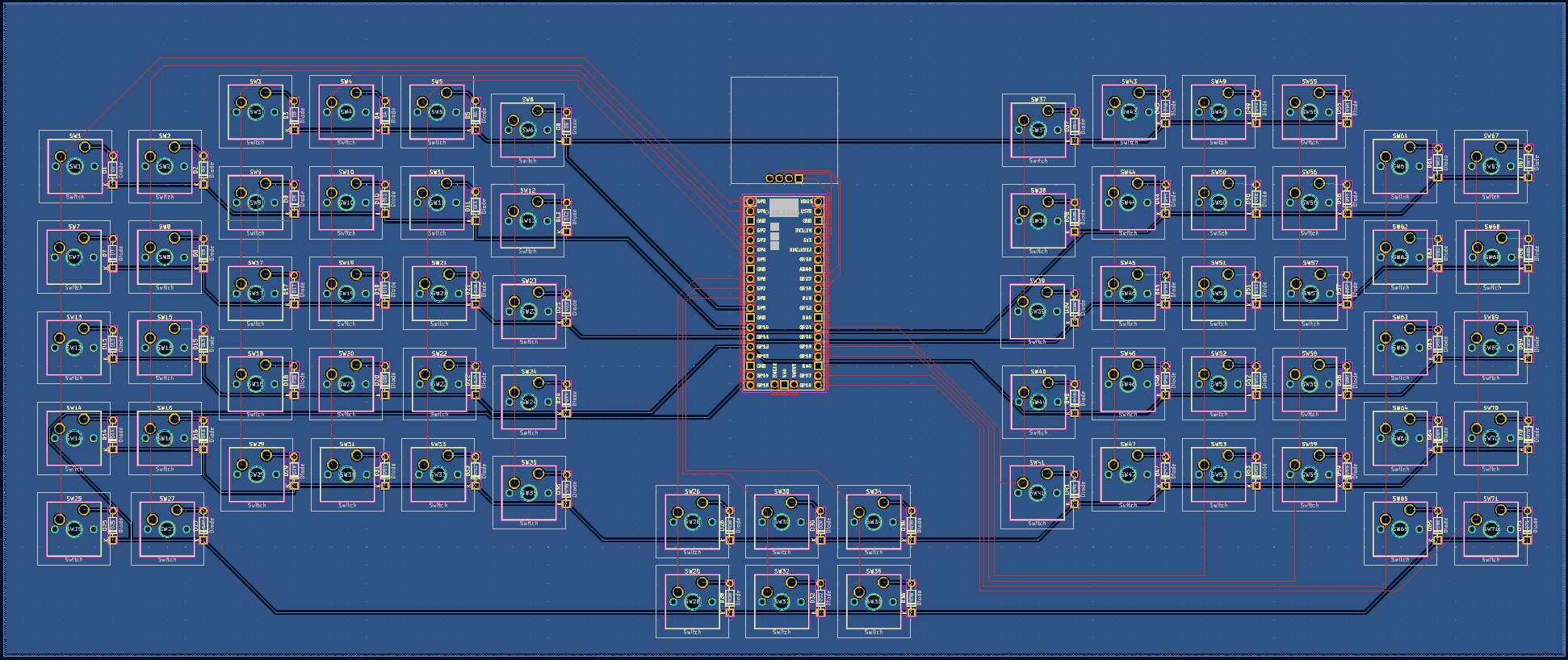Select the SW38 switch footprint
This screenshot has width=1568, height=660.
tap(1038, 220)
